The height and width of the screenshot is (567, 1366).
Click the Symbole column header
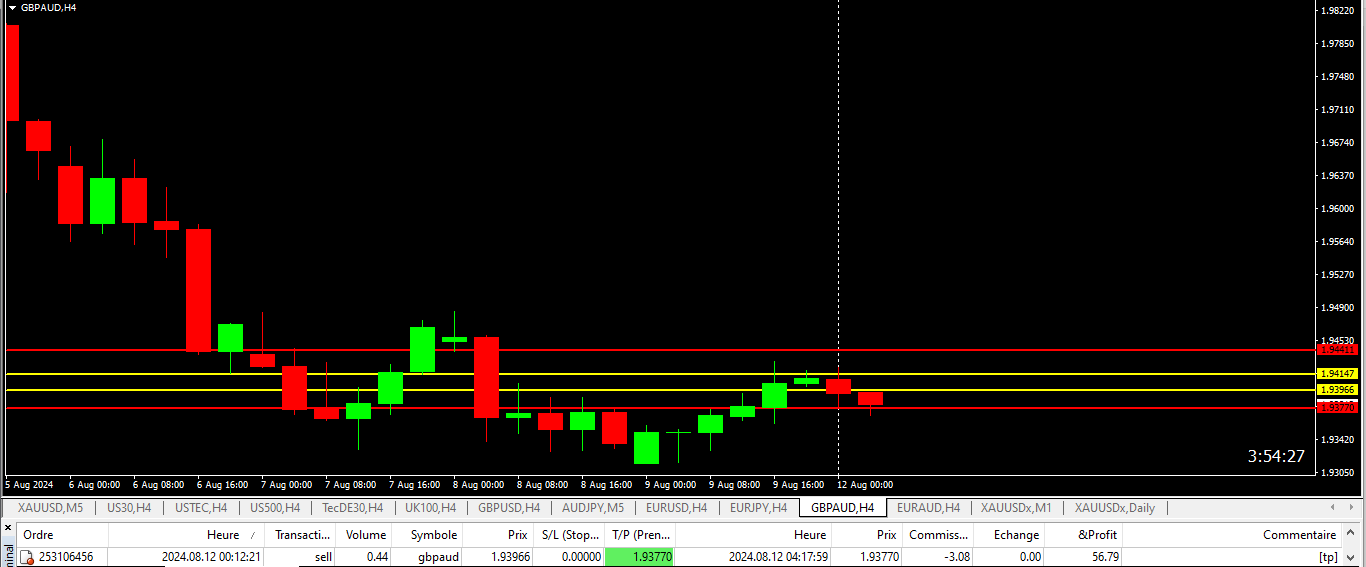point(433,535)
